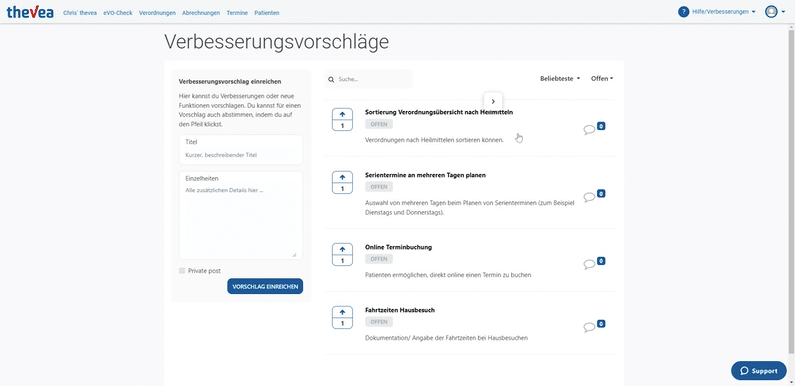Click the chevron arrow above the list

pyautogui.click(x=493, y=101)
